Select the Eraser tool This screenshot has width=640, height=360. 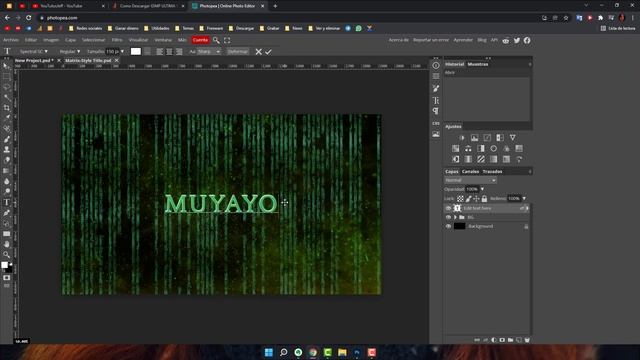[6, 160]
